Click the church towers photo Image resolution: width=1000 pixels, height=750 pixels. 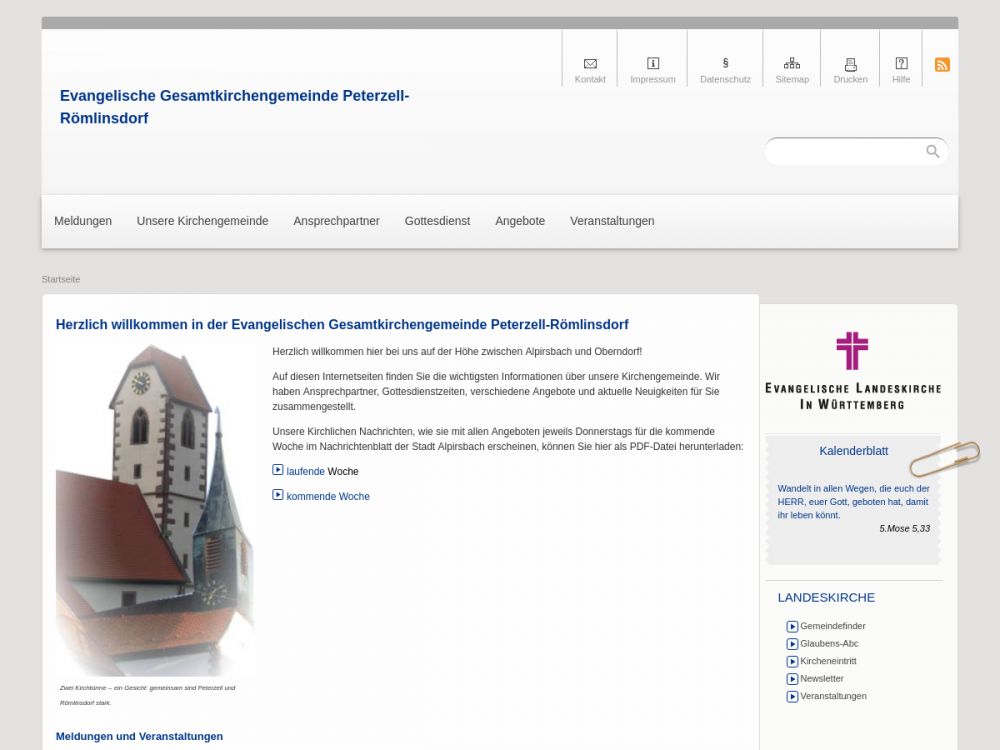coord(155,510)
